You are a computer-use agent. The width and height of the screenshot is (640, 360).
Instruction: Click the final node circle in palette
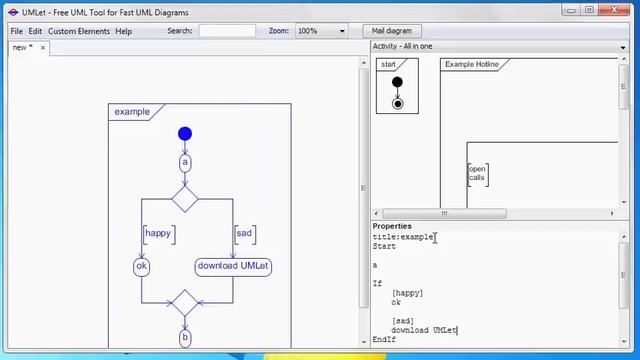point(398,104)
